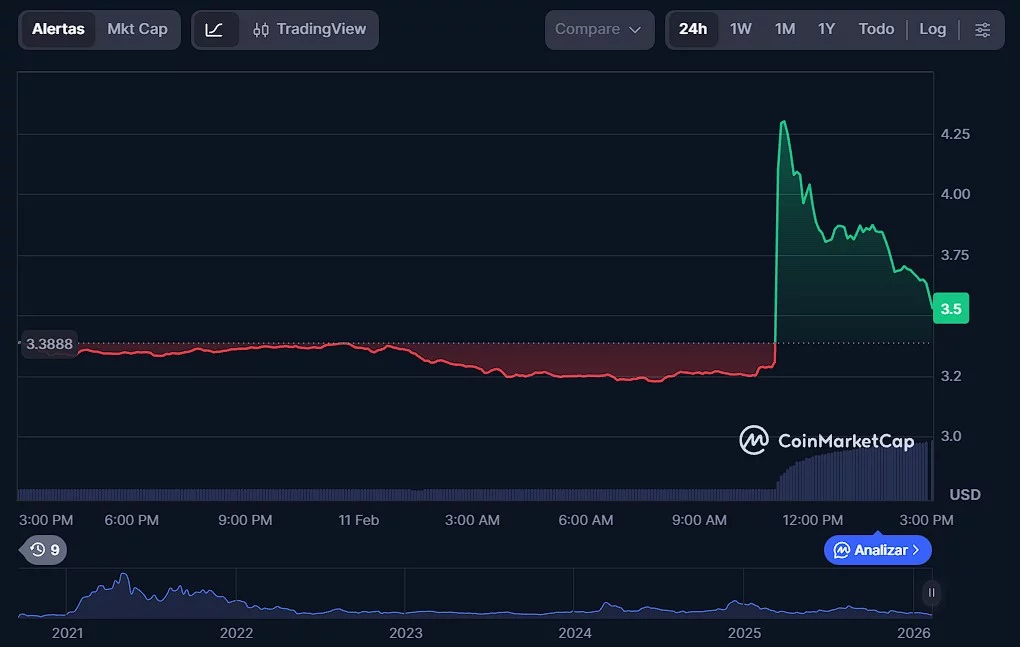
Task: Click the pause handle on range navigator
Action: pyautogui.click(x=931, y=593)
